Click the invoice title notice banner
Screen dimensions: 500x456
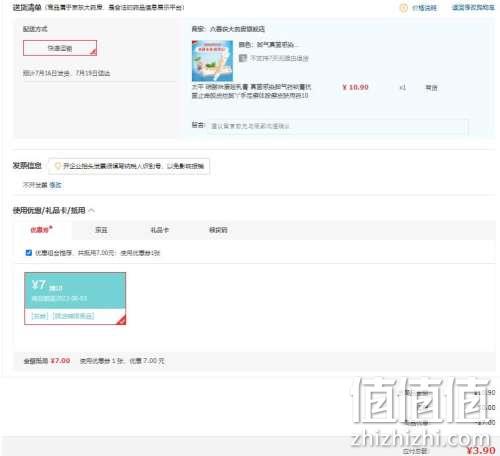(129, 166)
